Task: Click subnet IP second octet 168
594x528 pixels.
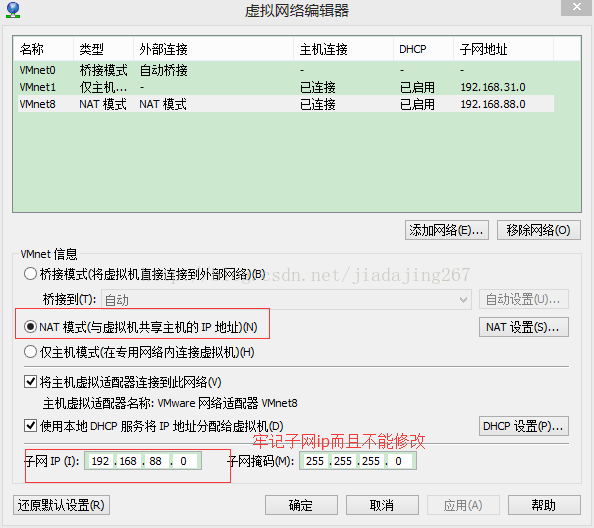Action: click(x=128, y=461)
